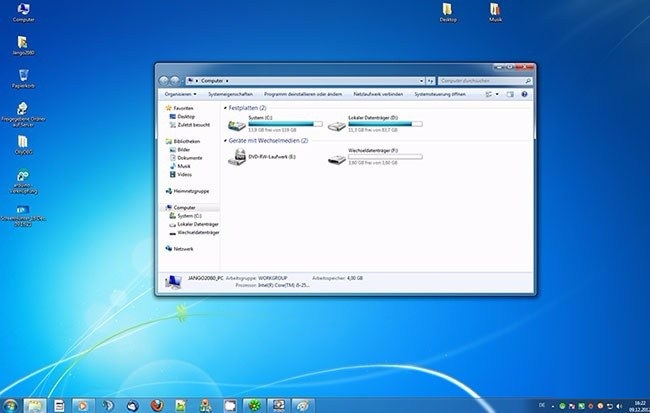Open the address bar history dropdown arrow
Screen dimensions: 650x413
pyautogui.click(x=422, y=81)
